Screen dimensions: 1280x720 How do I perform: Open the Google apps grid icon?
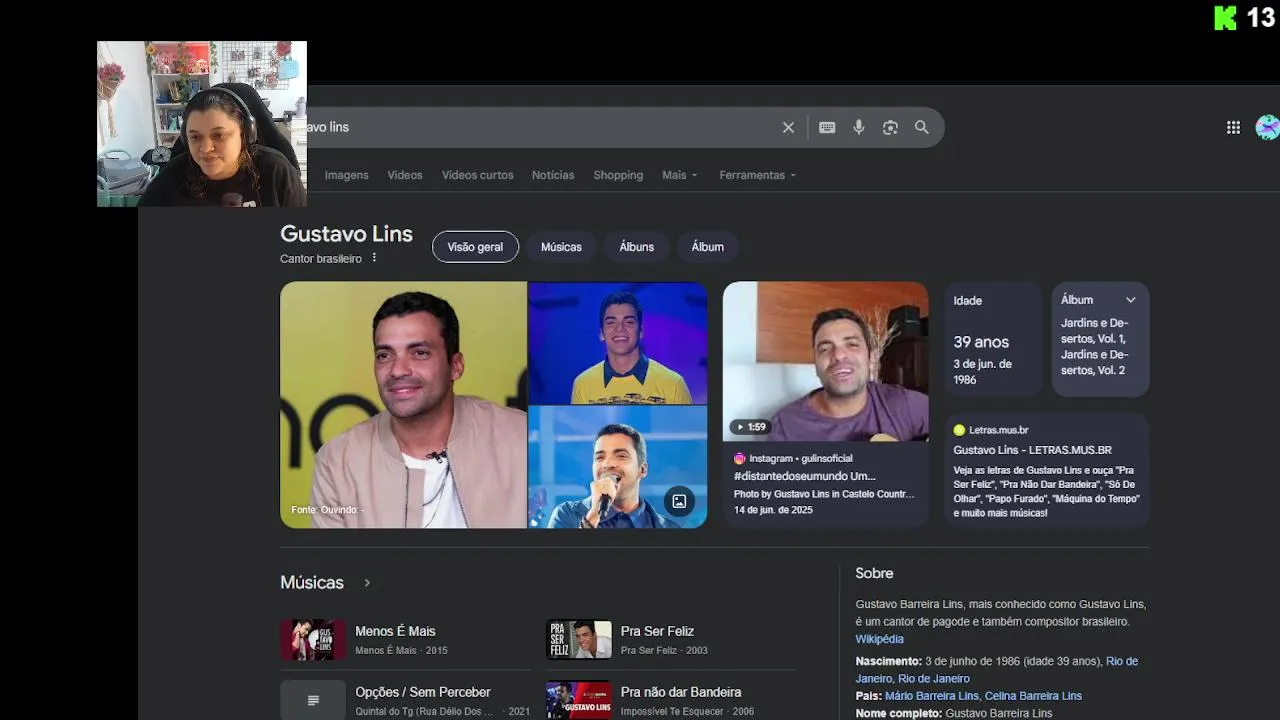pyautogui.click(x=1233, y=128)
